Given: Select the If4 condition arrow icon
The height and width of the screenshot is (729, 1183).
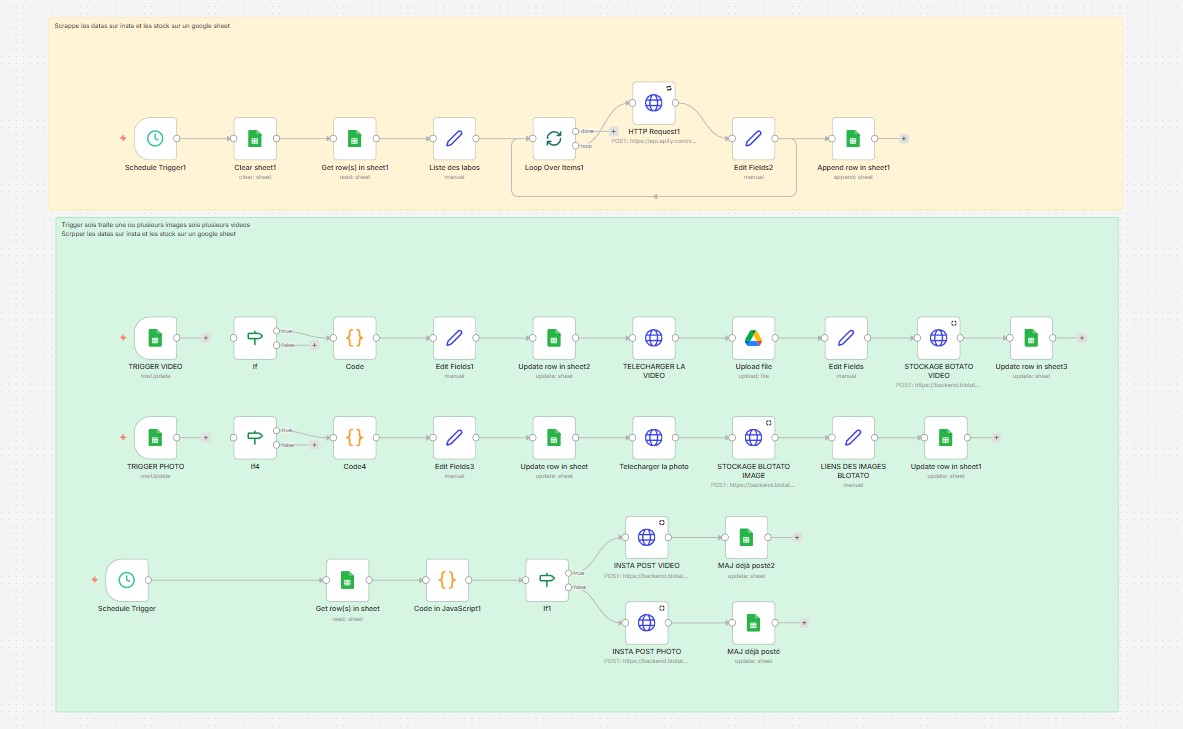Looking at the screenshot, I should 255,437.
